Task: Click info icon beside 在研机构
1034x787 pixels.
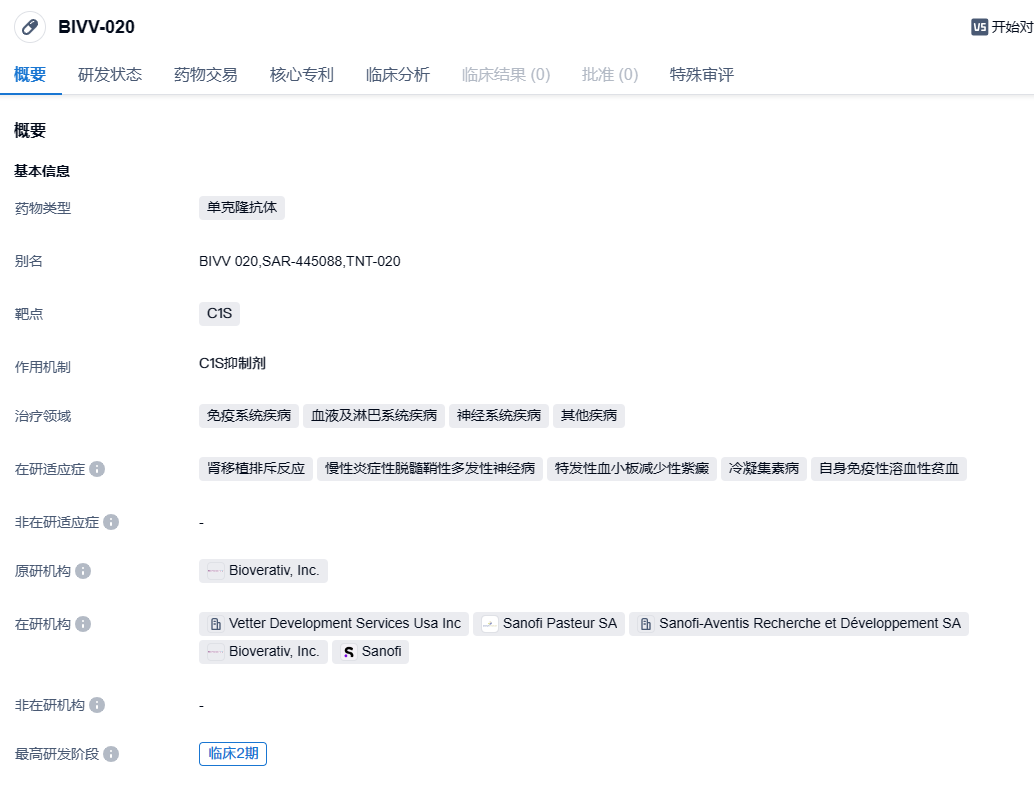Action: pos(83,624)
